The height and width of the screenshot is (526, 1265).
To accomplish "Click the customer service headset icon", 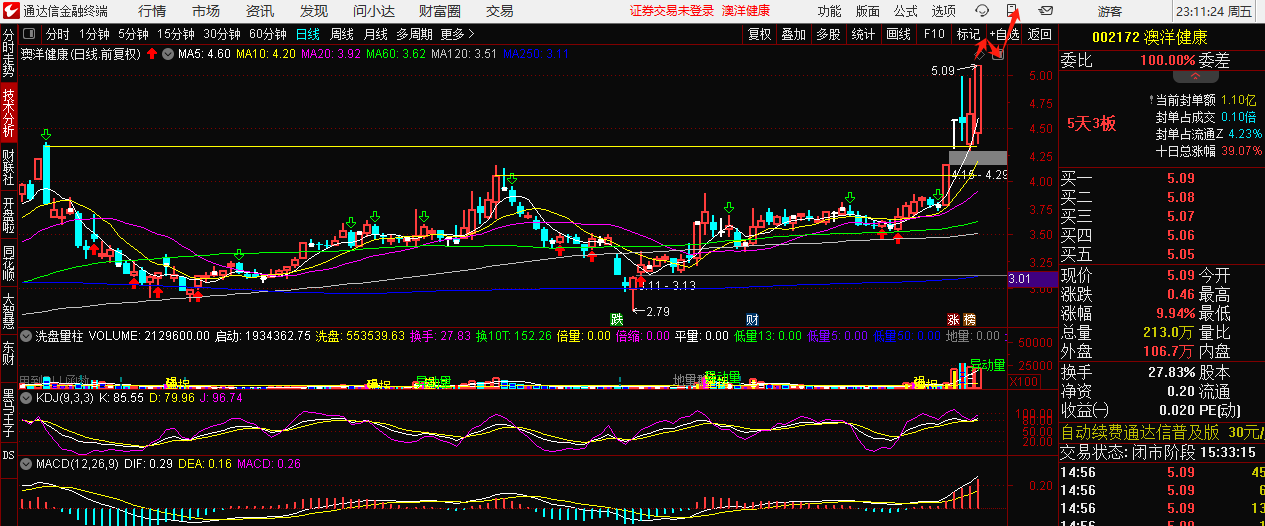I will (x=981, y=11).
